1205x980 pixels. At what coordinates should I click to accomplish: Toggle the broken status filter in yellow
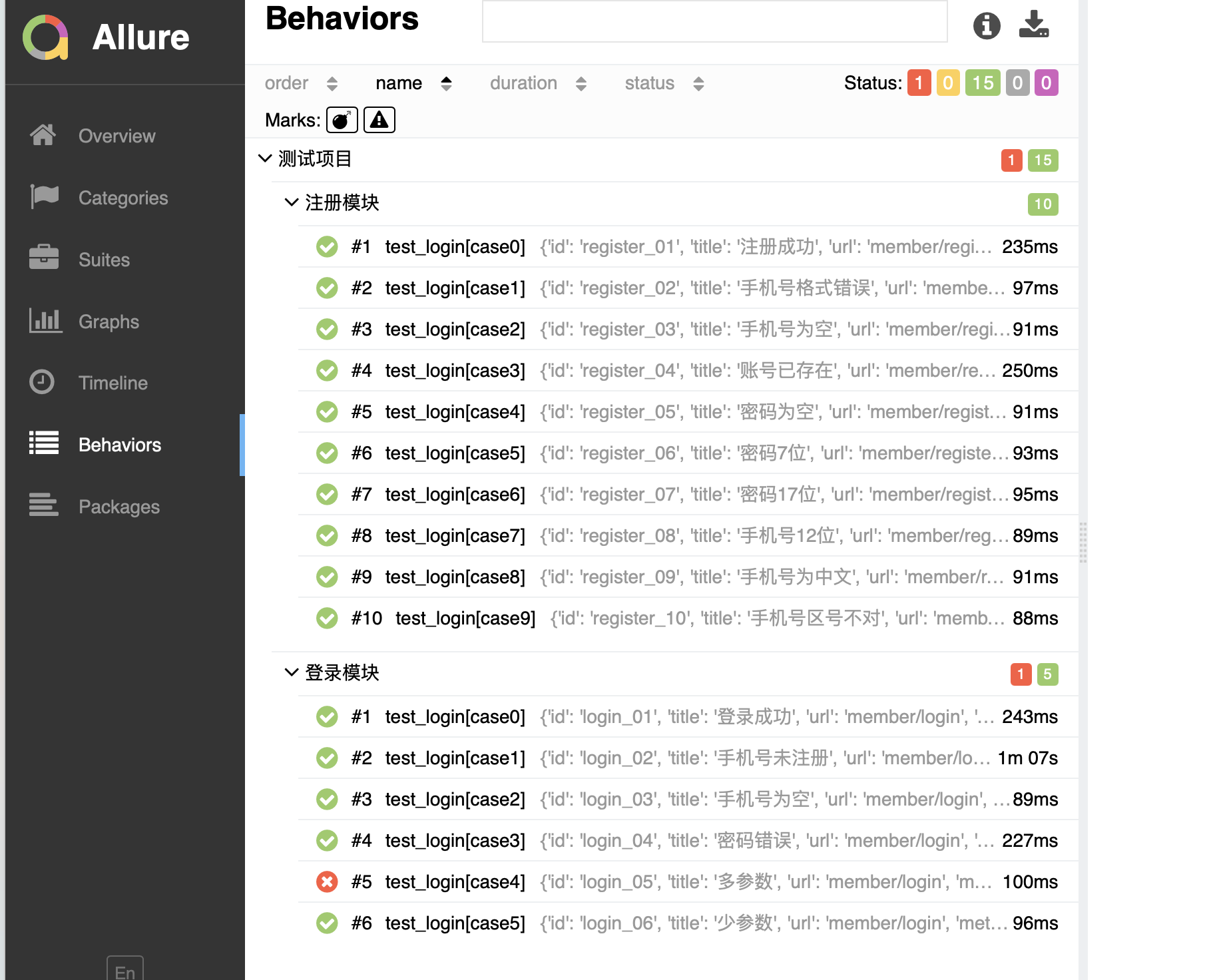[x=948, y=83]
